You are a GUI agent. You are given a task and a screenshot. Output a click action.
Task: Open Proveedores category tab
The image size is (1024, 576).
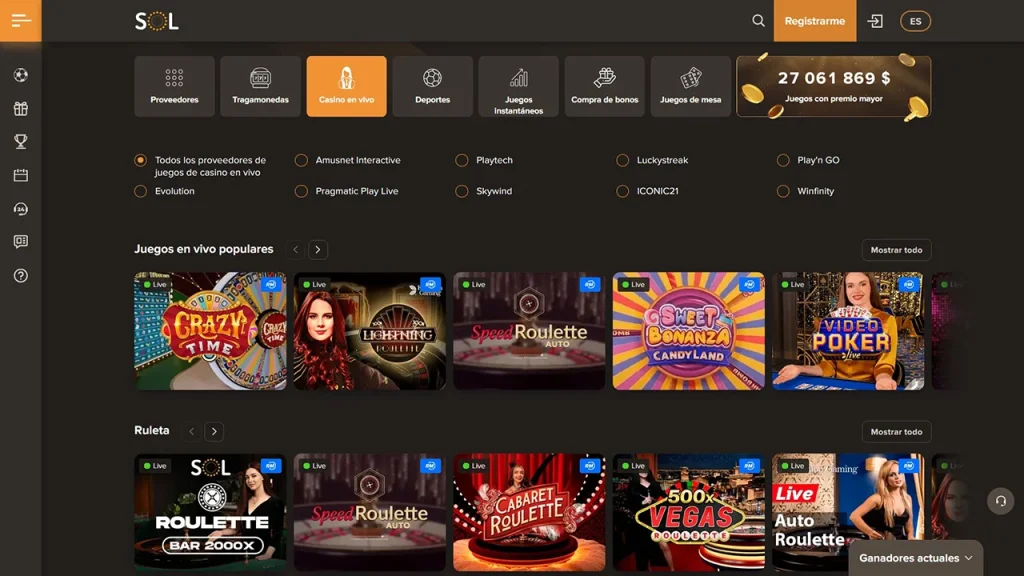pyautogui.click(x=174, y=86)
